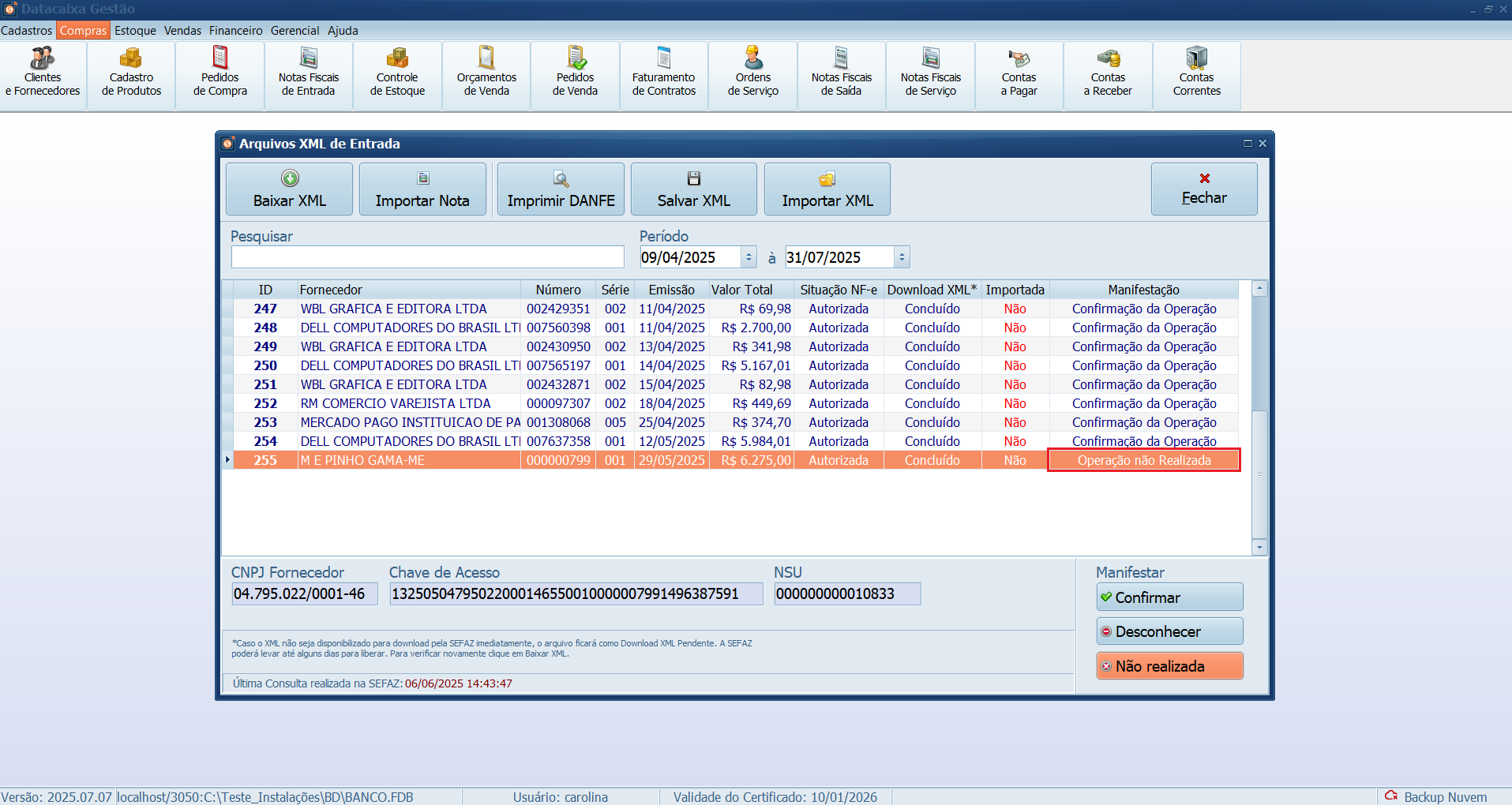Select row 250 DELL COMPUTADORES

pyautogui.click(x=409, y=365)
